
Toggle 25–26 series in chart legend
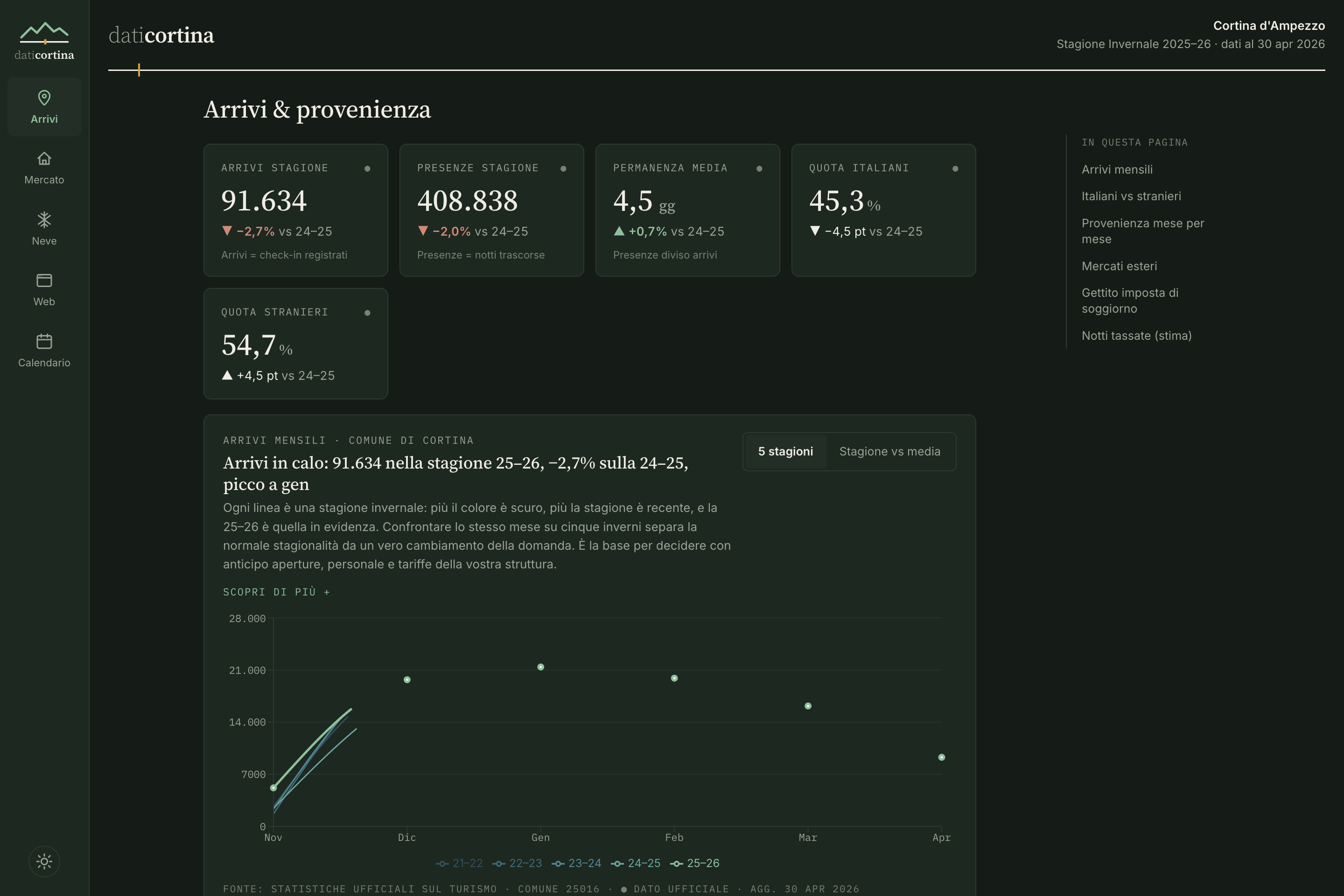[695, 863]
